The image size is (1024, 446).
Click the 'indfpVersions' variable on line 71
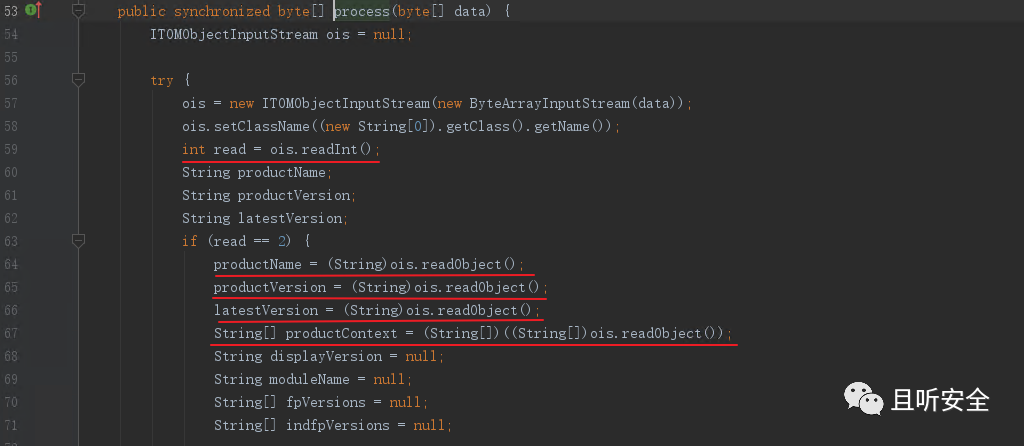(338, 425)
